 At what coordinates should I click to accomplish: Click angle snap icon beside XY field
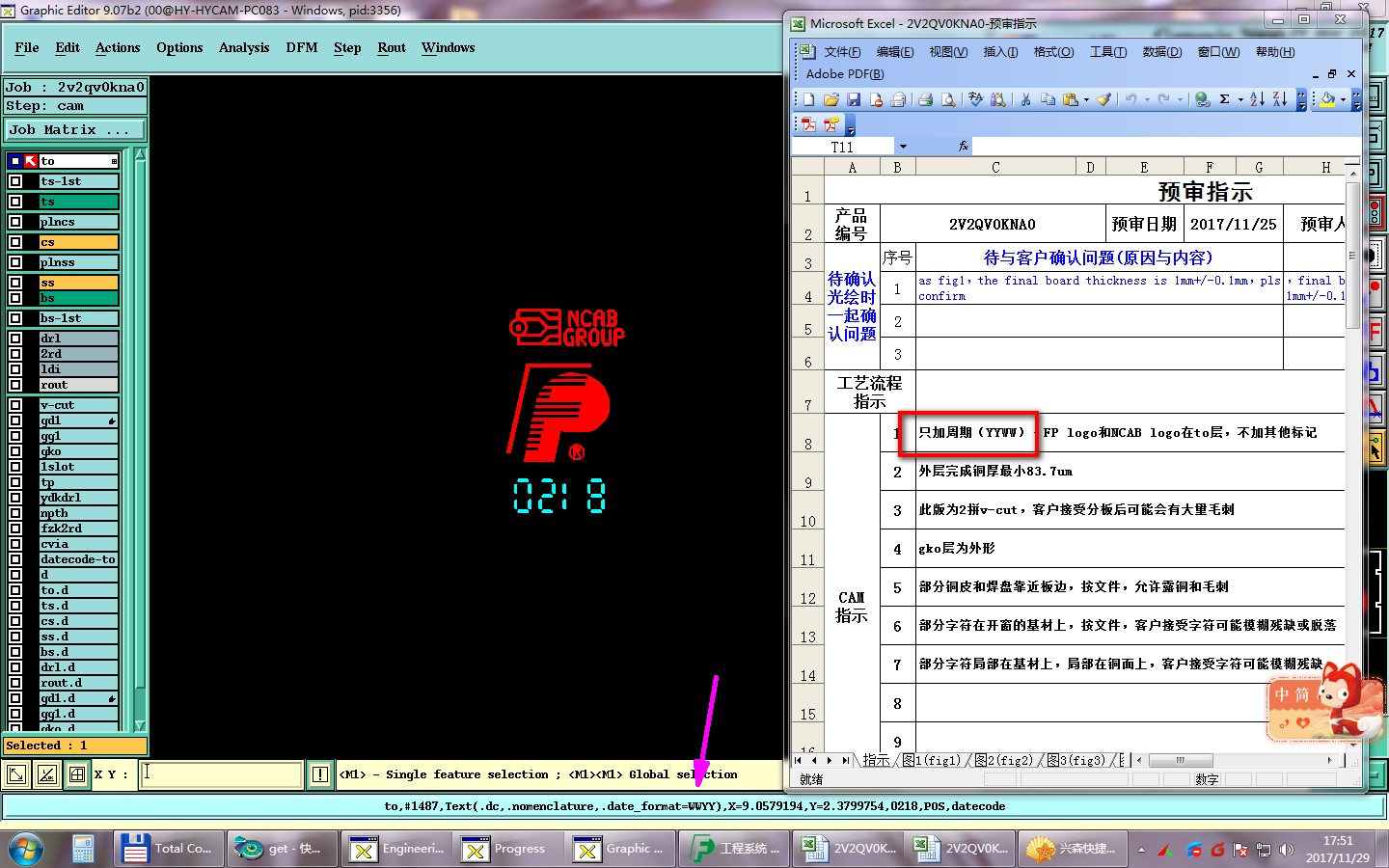[47, 773]
